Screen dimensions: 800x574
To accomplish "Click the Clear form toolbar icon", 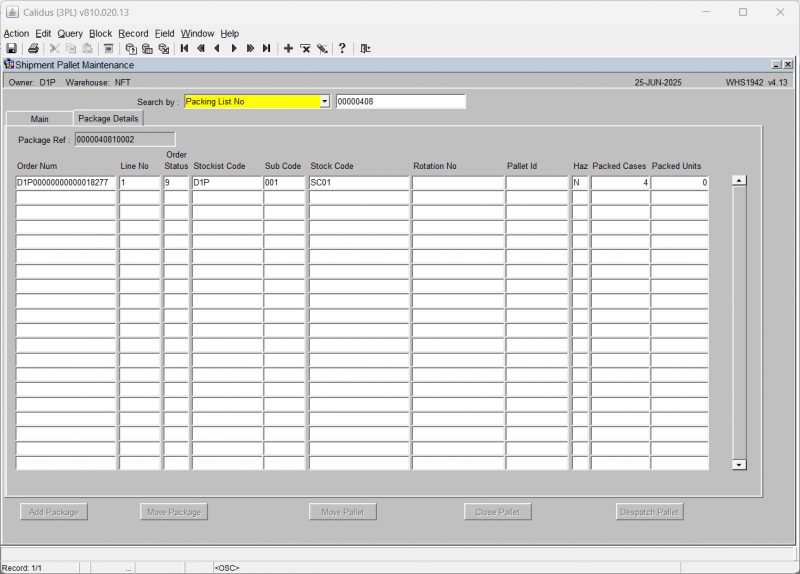I will coord(108,48).
